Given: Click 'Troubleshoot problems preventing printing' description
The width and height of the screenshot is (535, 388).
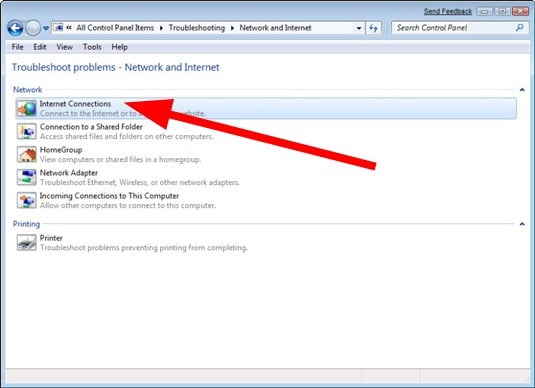Looking at the screenshot, I should tap(144, 248).
